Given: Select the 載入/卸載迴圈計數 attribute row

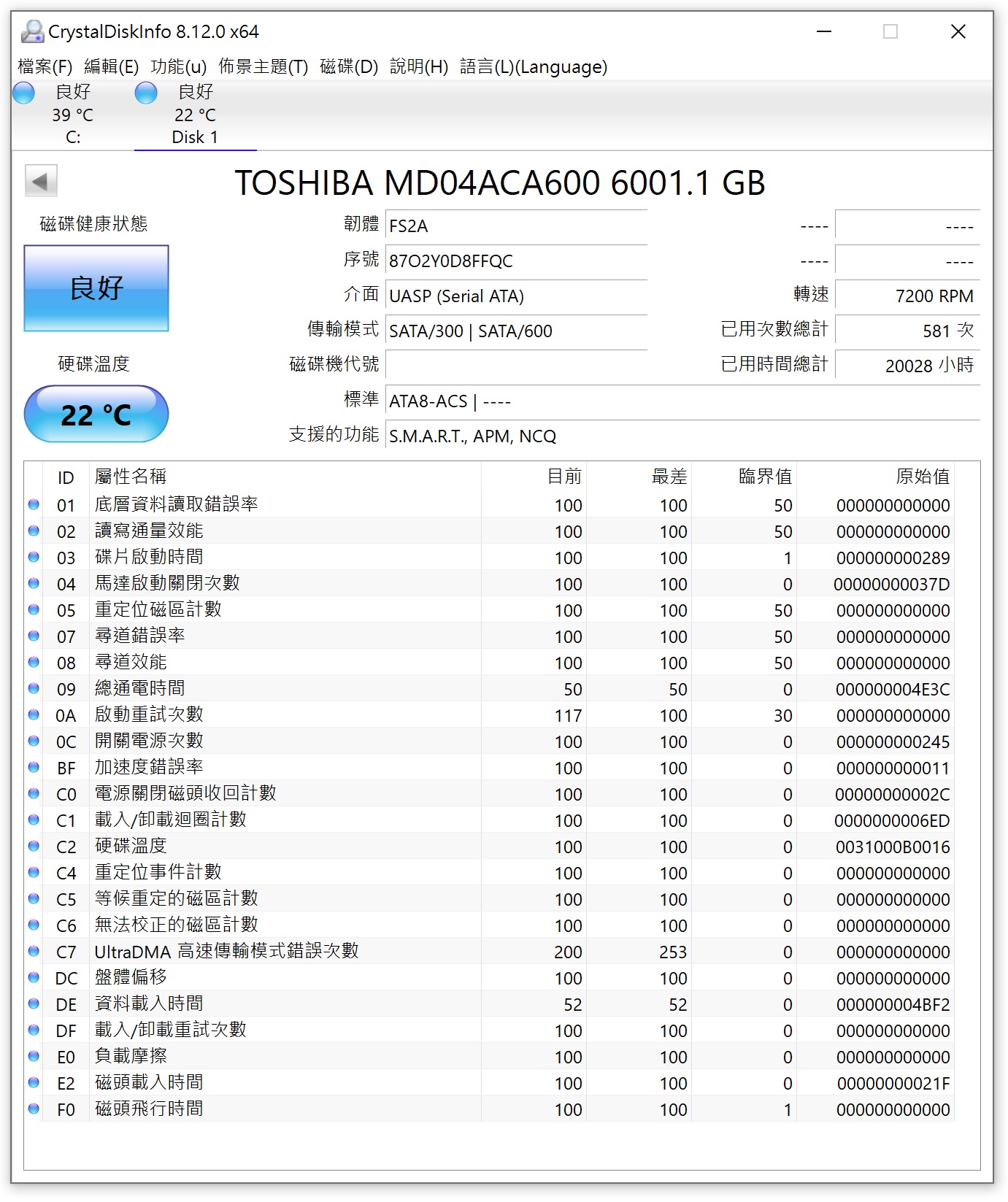Looking at the screenshot, I should [490, 820].
